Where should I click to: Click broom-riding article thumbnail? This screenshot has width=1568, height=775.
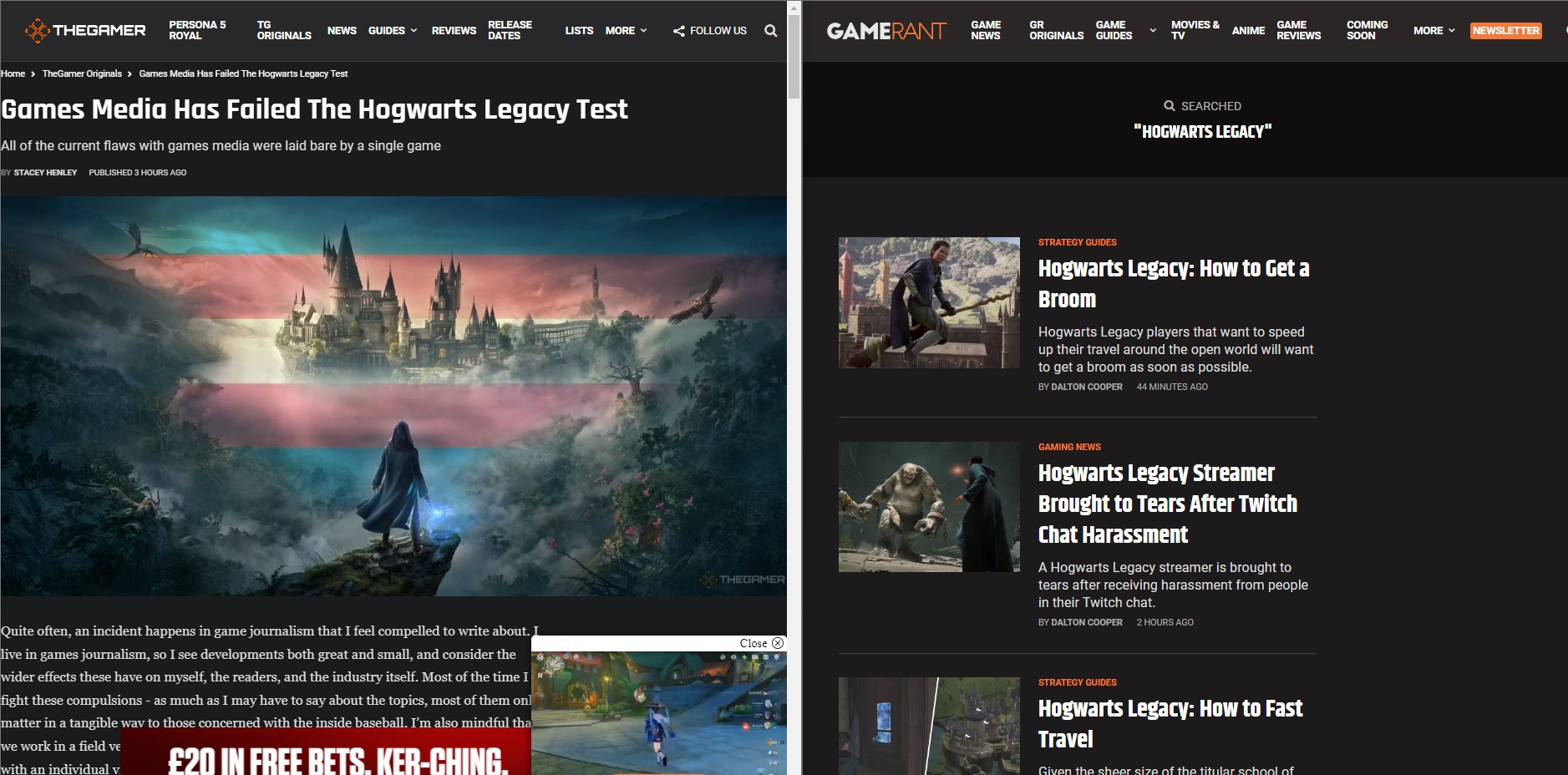[929, 302]
